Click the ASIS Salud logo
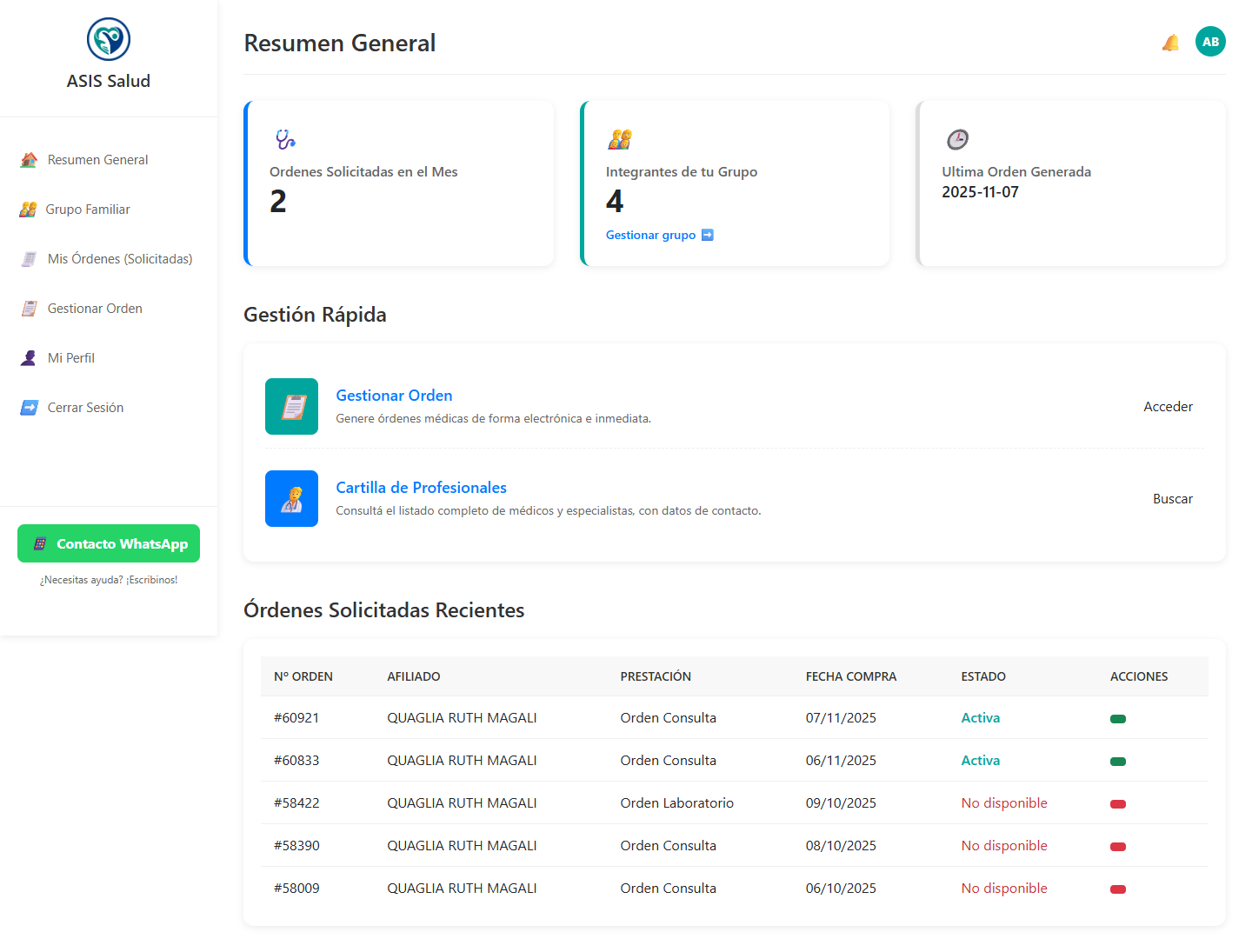1252x952 pixels. tap(109, 39)
